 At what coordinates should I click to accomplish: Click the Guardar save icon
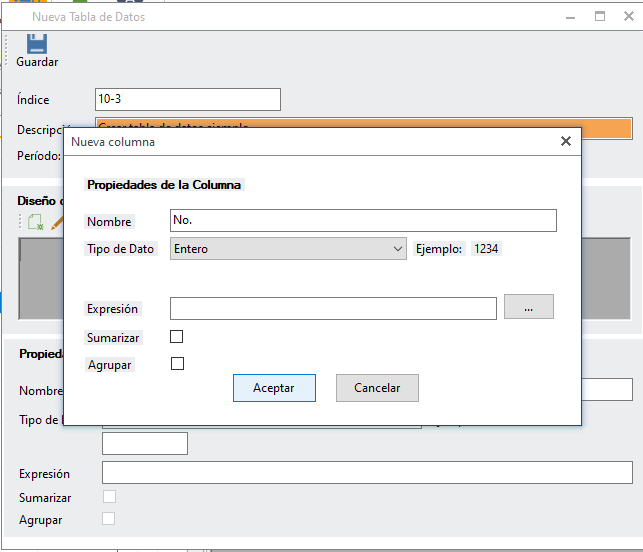pos(37,44)
